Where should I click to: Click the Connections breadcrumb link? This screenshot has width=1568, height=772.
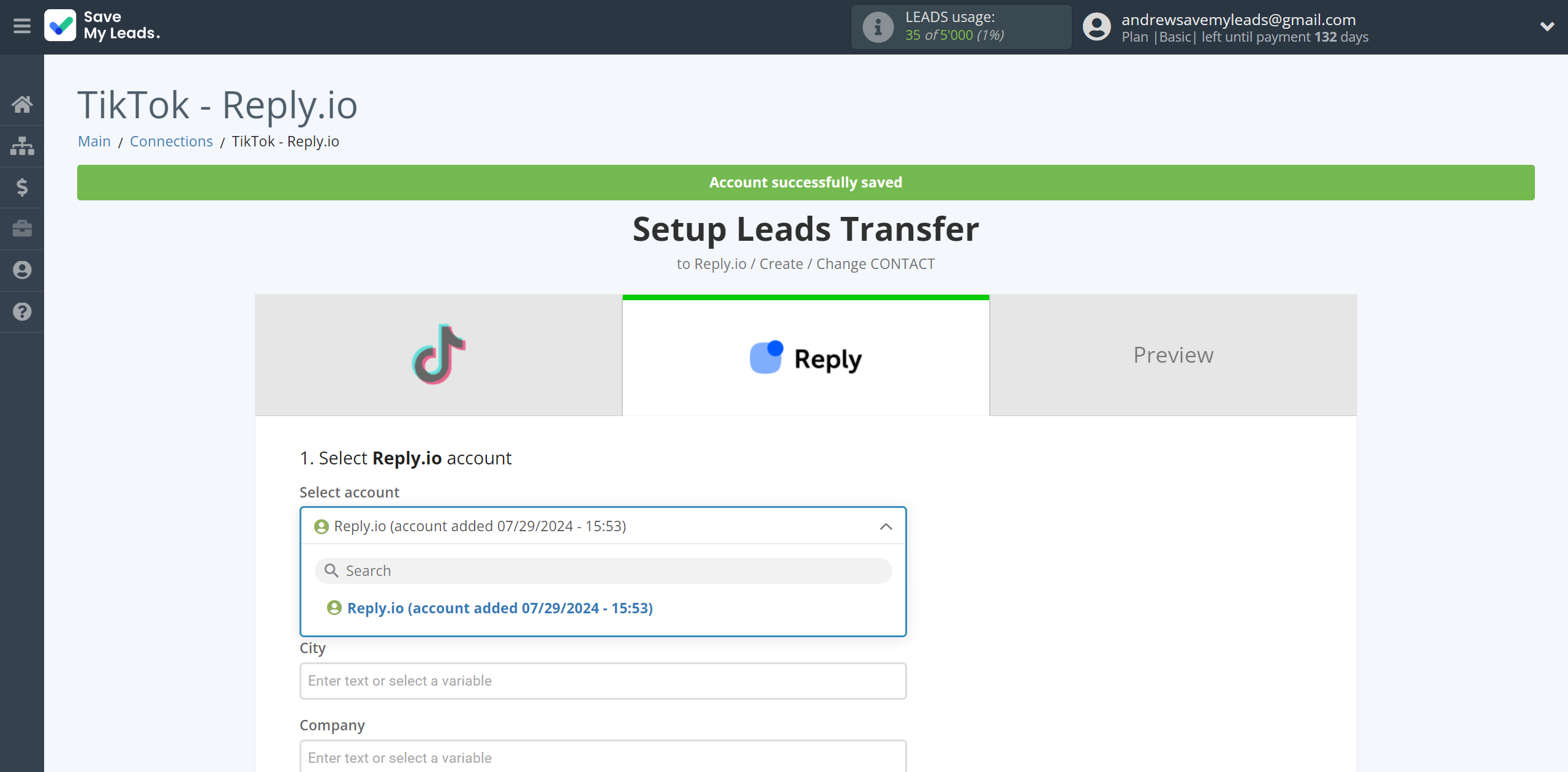click(170, 140)
